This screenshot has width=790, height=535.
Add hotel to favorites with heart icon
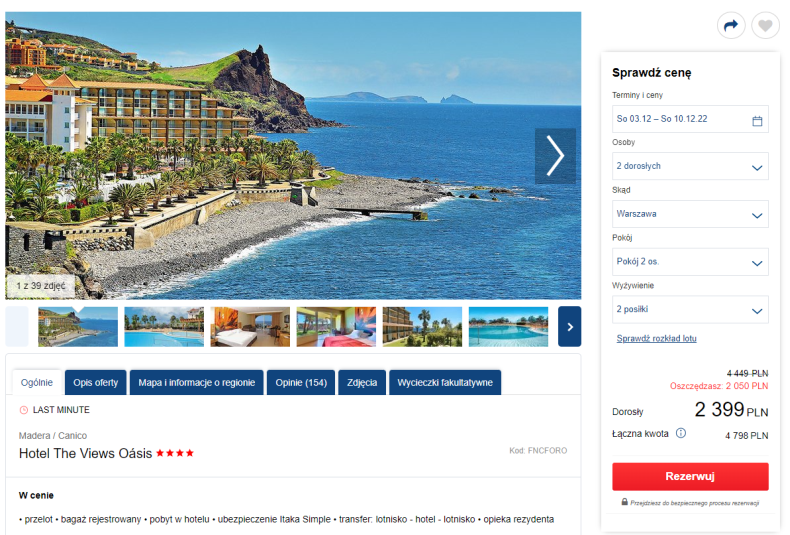(x=765, y=25)
